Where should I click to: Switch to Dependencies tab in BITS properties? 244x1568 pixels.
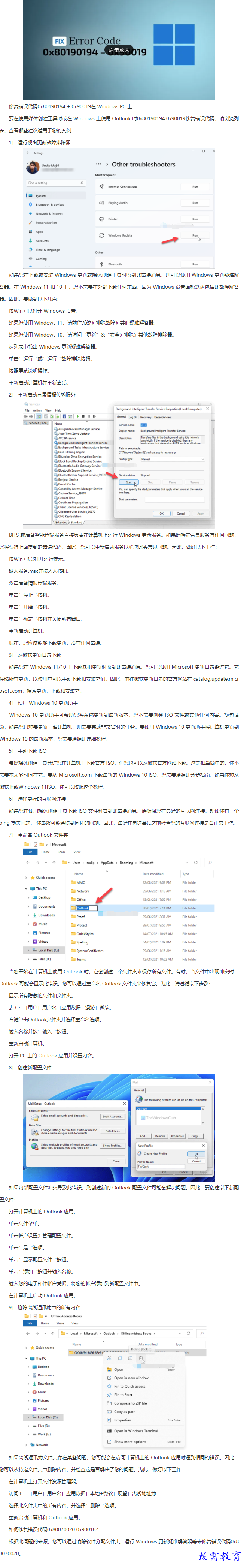163,417
